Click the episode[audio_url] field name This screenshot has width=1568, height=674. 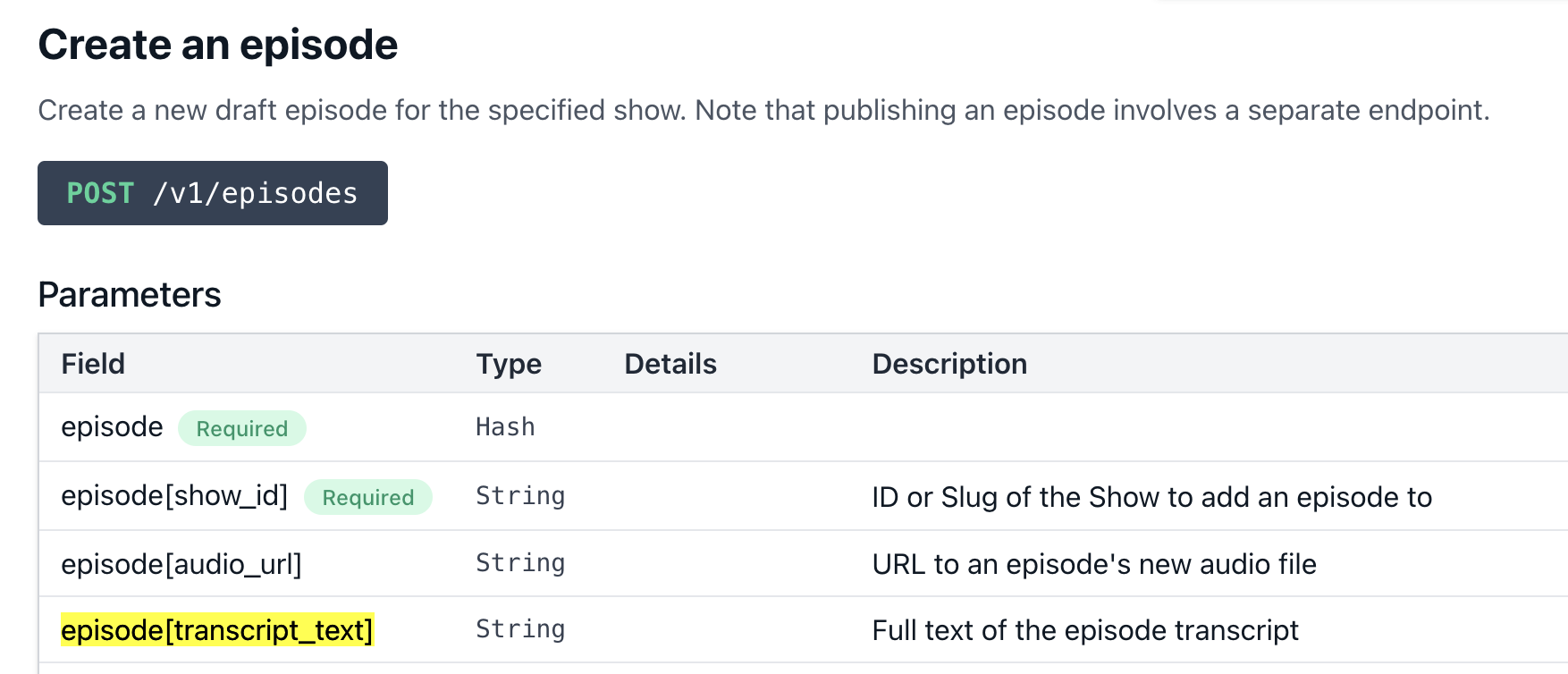point(181,564)
